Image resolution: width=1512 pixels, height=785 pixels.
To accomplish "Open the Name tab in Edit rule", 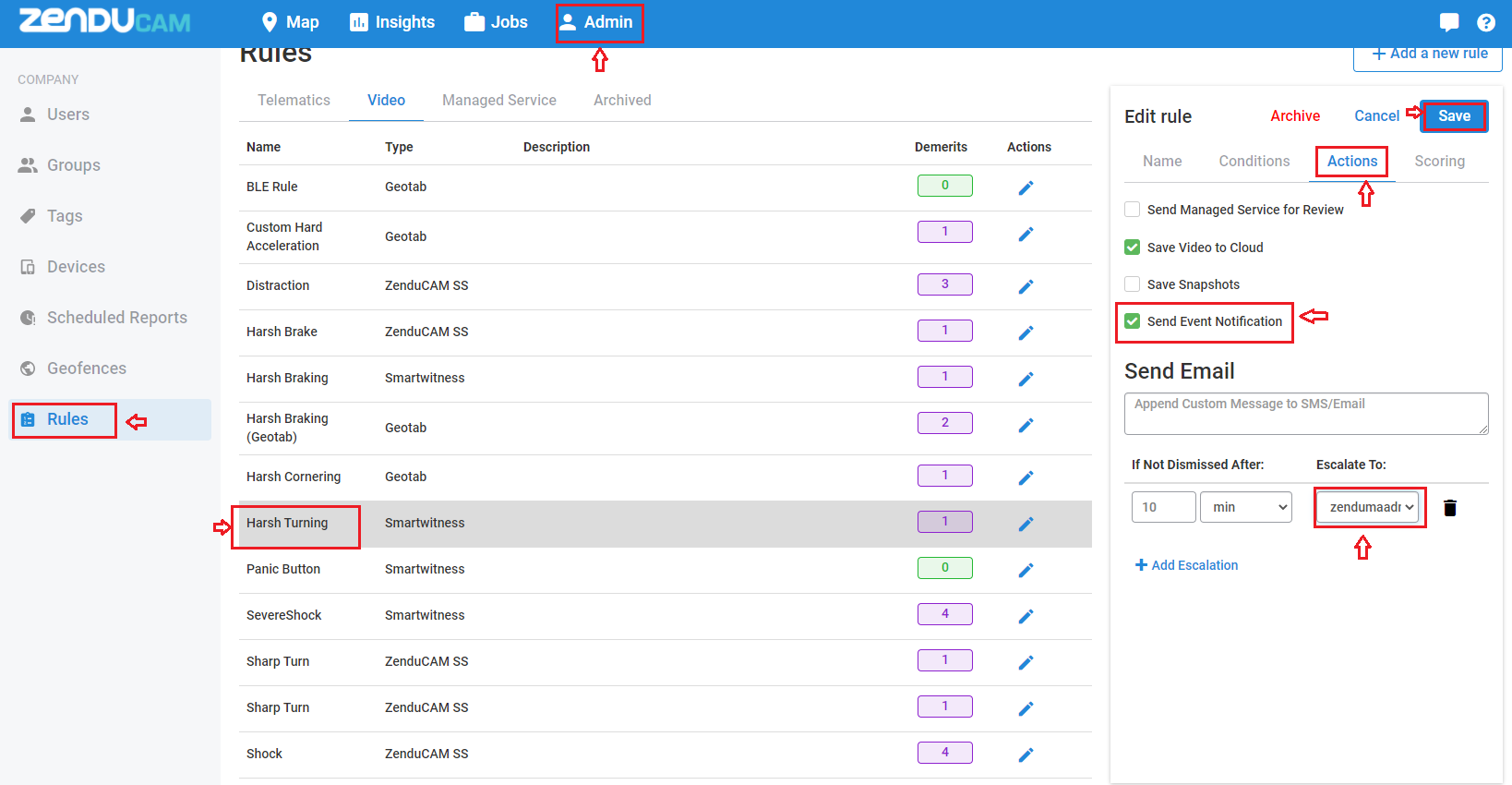I will [x=1162, y=161].
